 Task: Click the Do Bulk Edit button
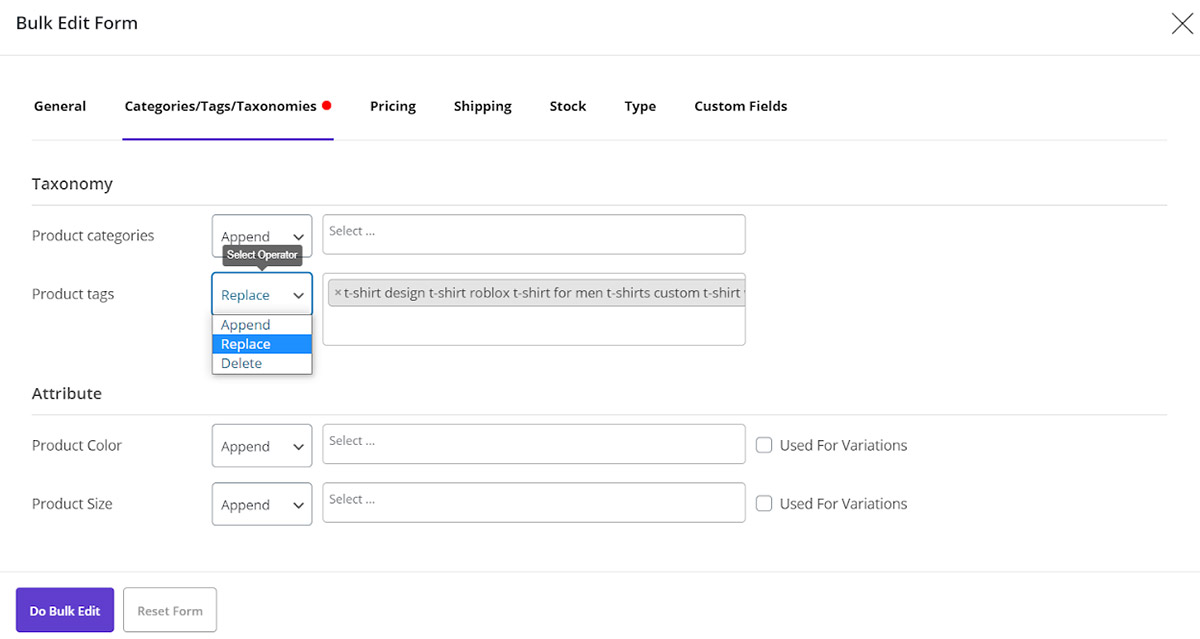[x=65, y=611]
